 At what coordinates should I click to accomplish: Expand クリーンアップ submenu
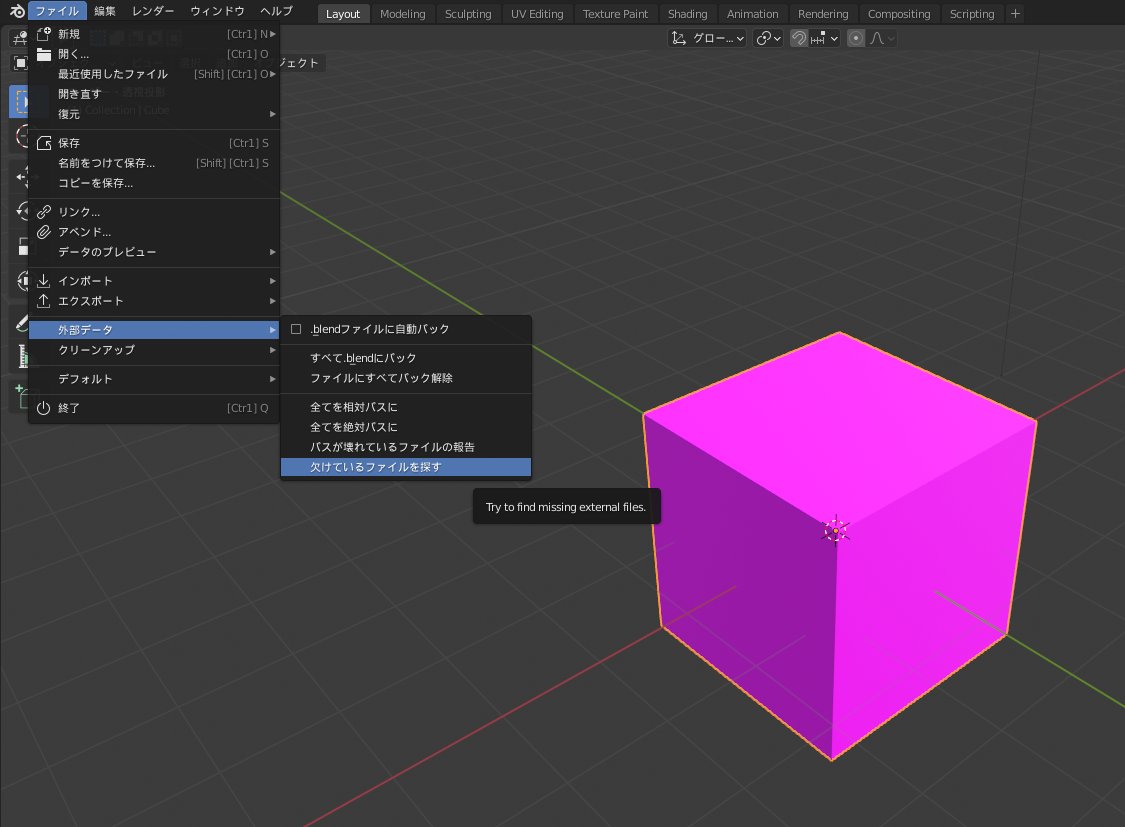(x=273, y=350)
